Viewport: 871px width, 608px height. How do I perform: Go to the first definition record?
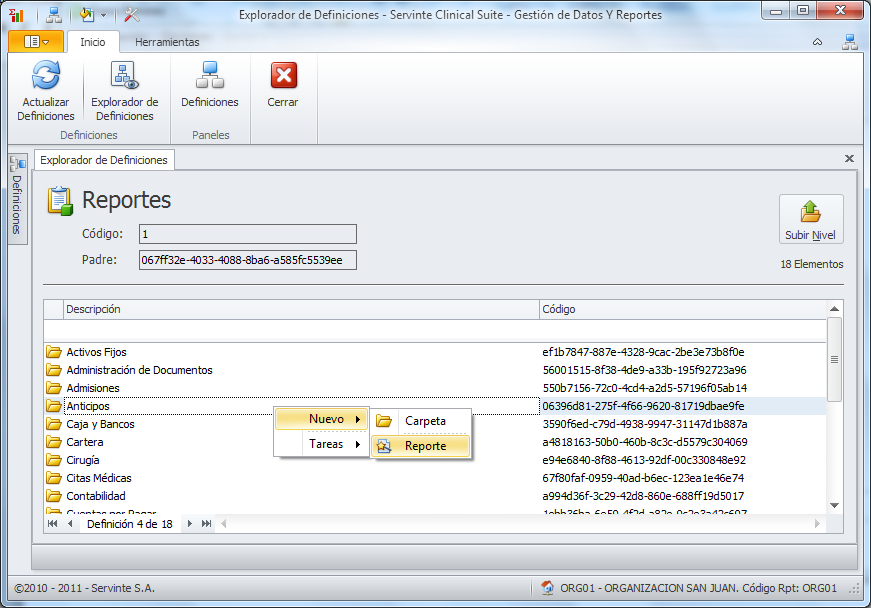click(52, 524)
